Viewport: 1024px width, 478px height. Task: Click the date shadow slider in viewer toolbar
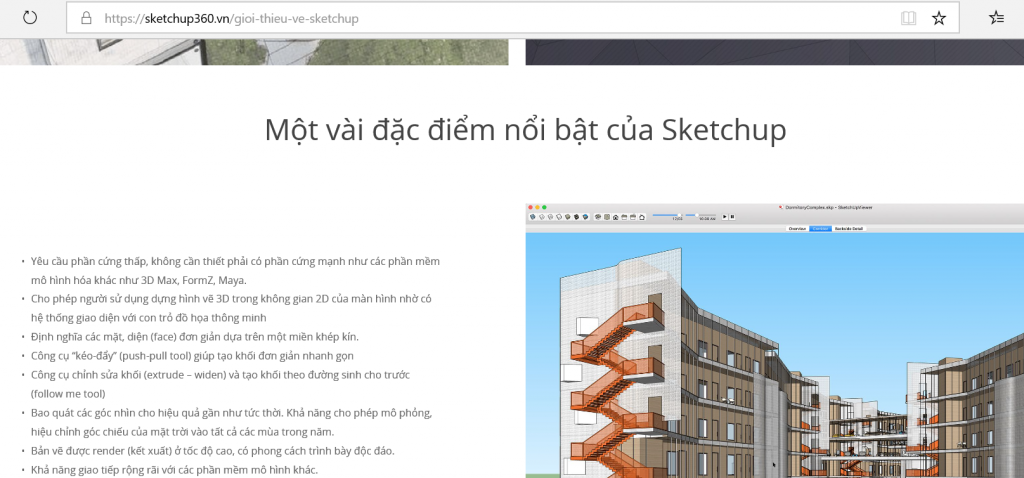[666, 215]
